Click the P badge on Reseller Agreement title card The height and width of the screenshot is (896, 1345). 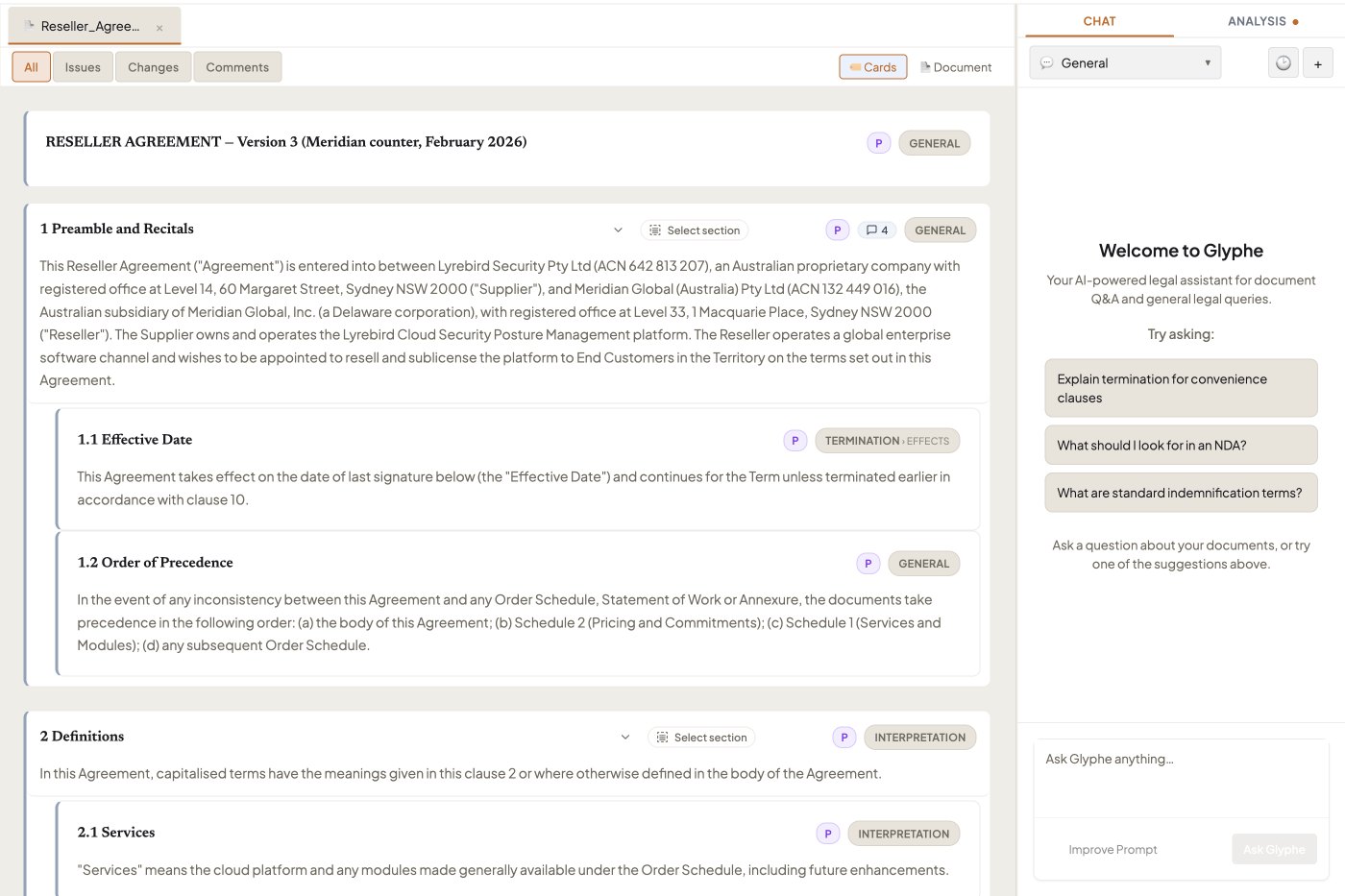tap(879, 143)
